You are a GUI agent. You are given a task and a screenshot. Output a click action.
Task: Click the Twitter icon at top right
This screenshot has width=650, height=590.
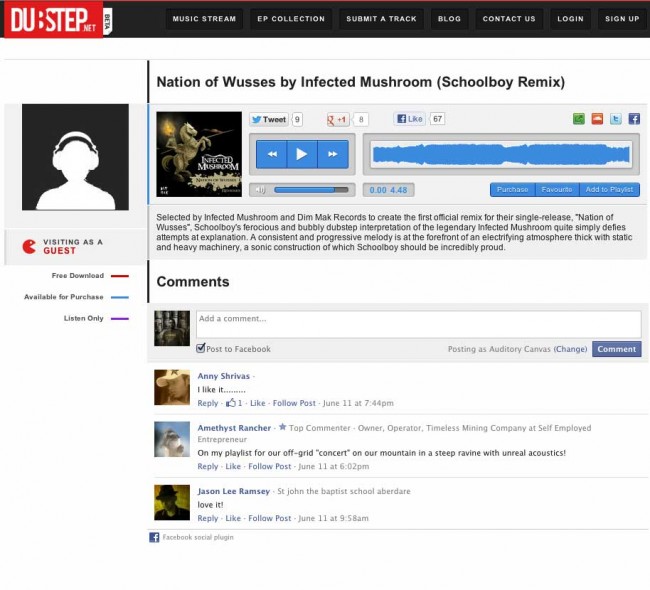616,119
